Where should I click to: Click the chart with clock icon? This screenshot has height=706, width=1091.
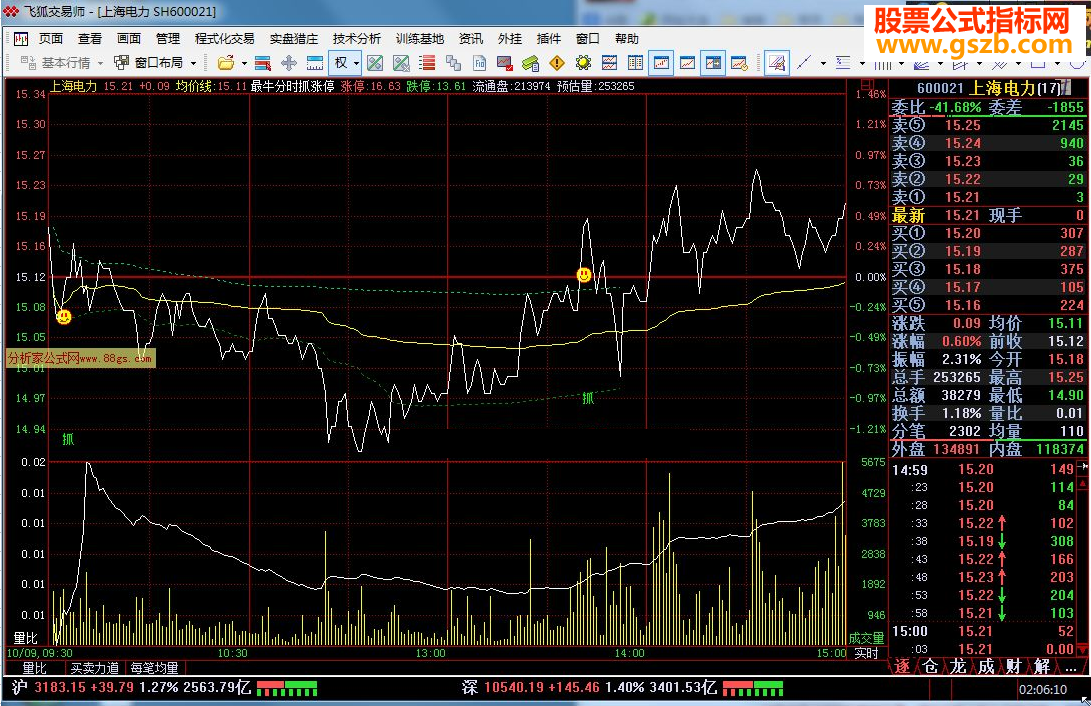tap(739, 63)
